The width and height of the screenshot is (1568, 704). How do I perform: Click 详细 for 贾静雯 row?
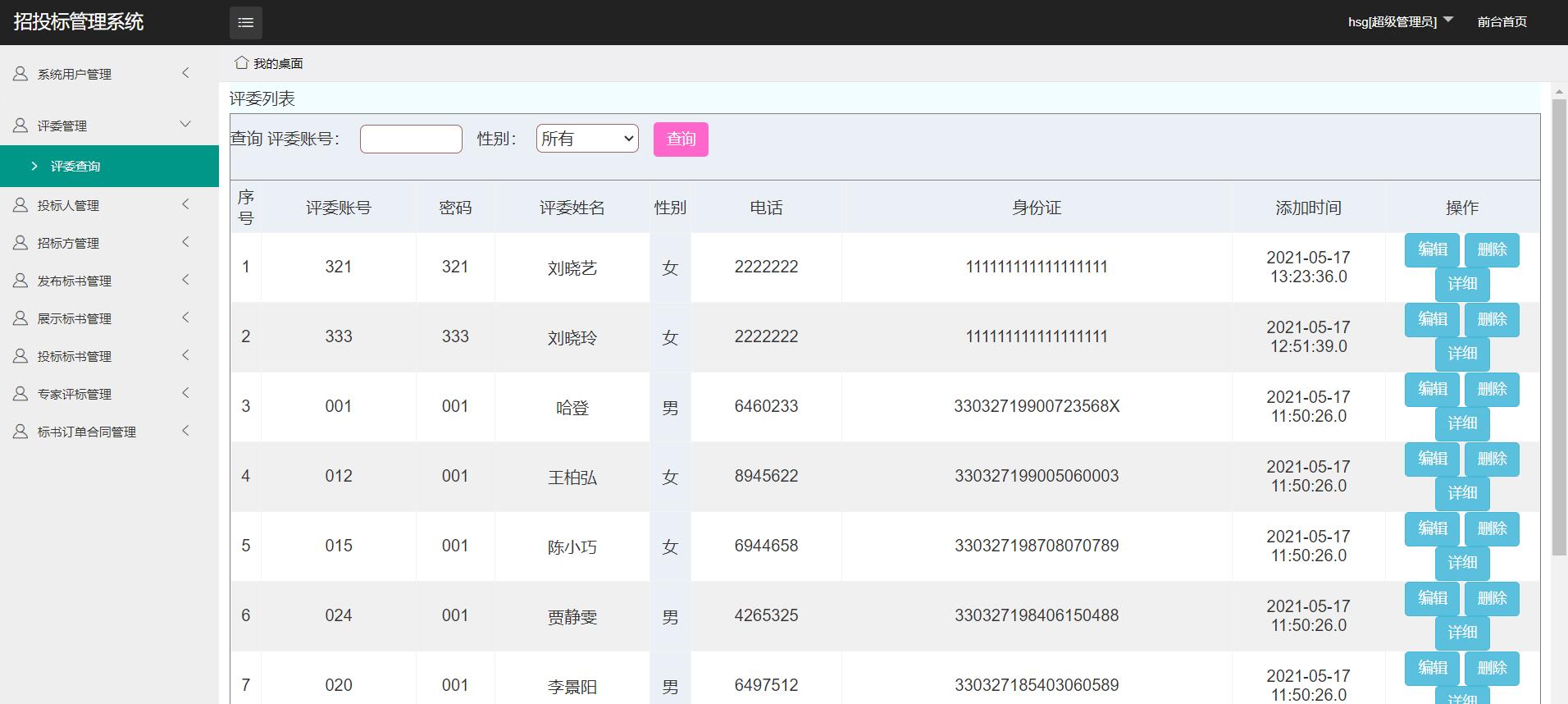pyautogui.click(x=1462, y=633)
